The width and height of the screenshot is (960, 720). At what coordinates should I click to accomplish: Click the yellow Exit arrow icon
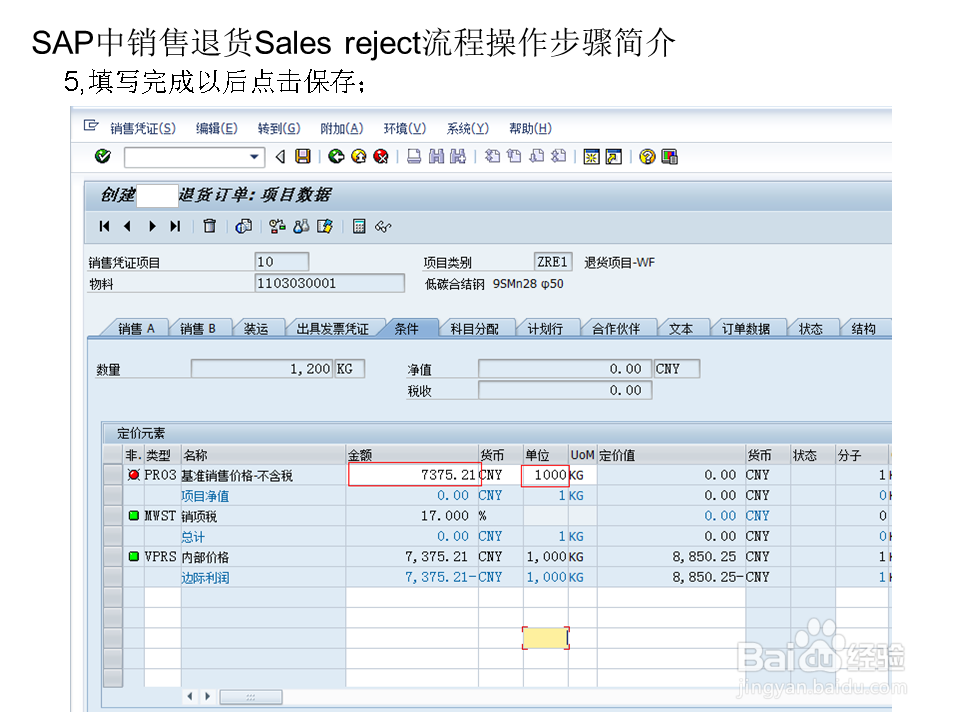coord(359,157)
